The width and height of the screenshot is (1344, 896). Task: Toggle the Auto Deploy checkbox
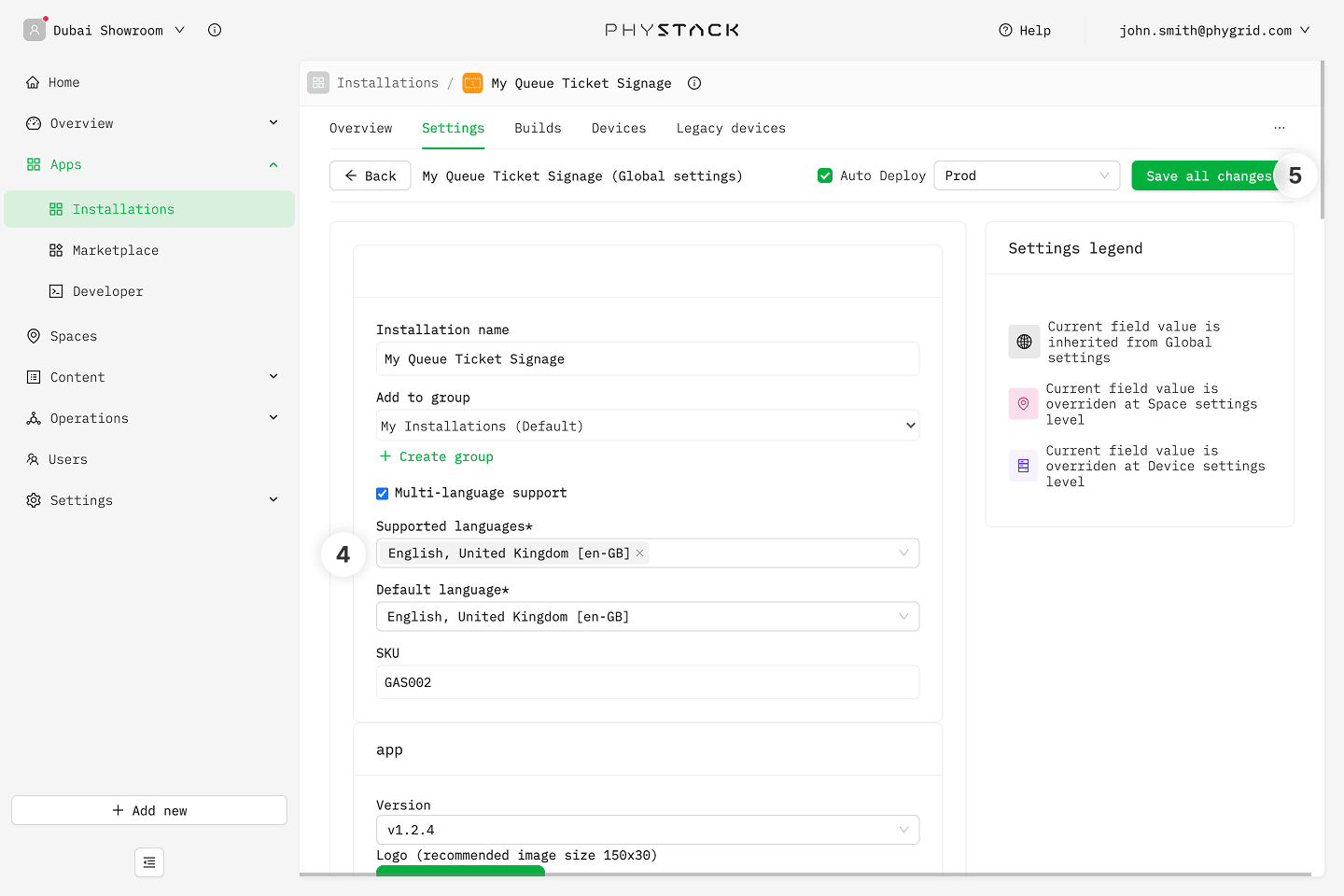click(x=825, y=175)
